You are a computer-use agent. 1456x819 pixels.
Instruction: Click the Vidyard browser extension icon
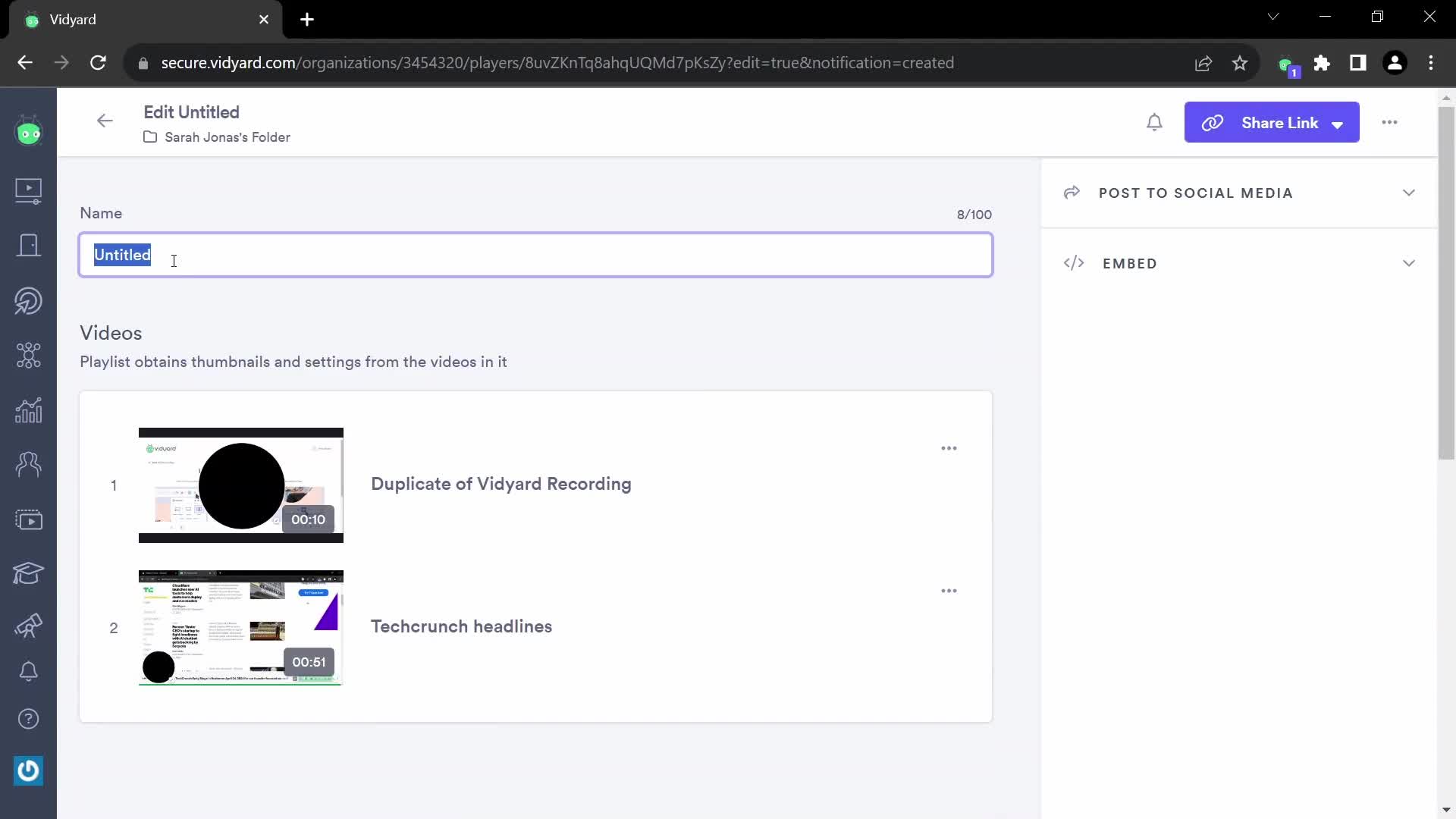[1288, 65]
